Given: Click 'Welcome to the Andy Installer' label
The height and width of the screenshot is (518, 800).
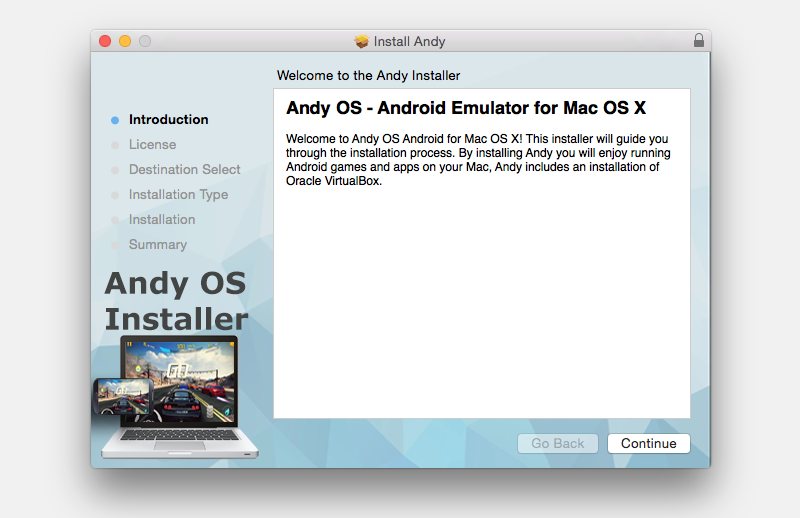Looking at the screenshot, I should [x=368, y=76].
